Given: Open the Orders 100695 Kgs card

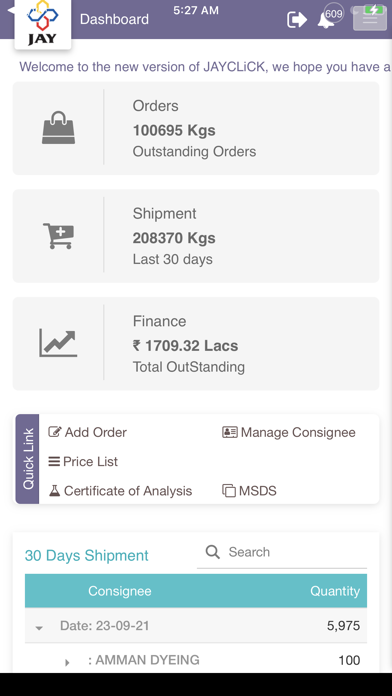Looking at the screenshot, I should point(196,128).
